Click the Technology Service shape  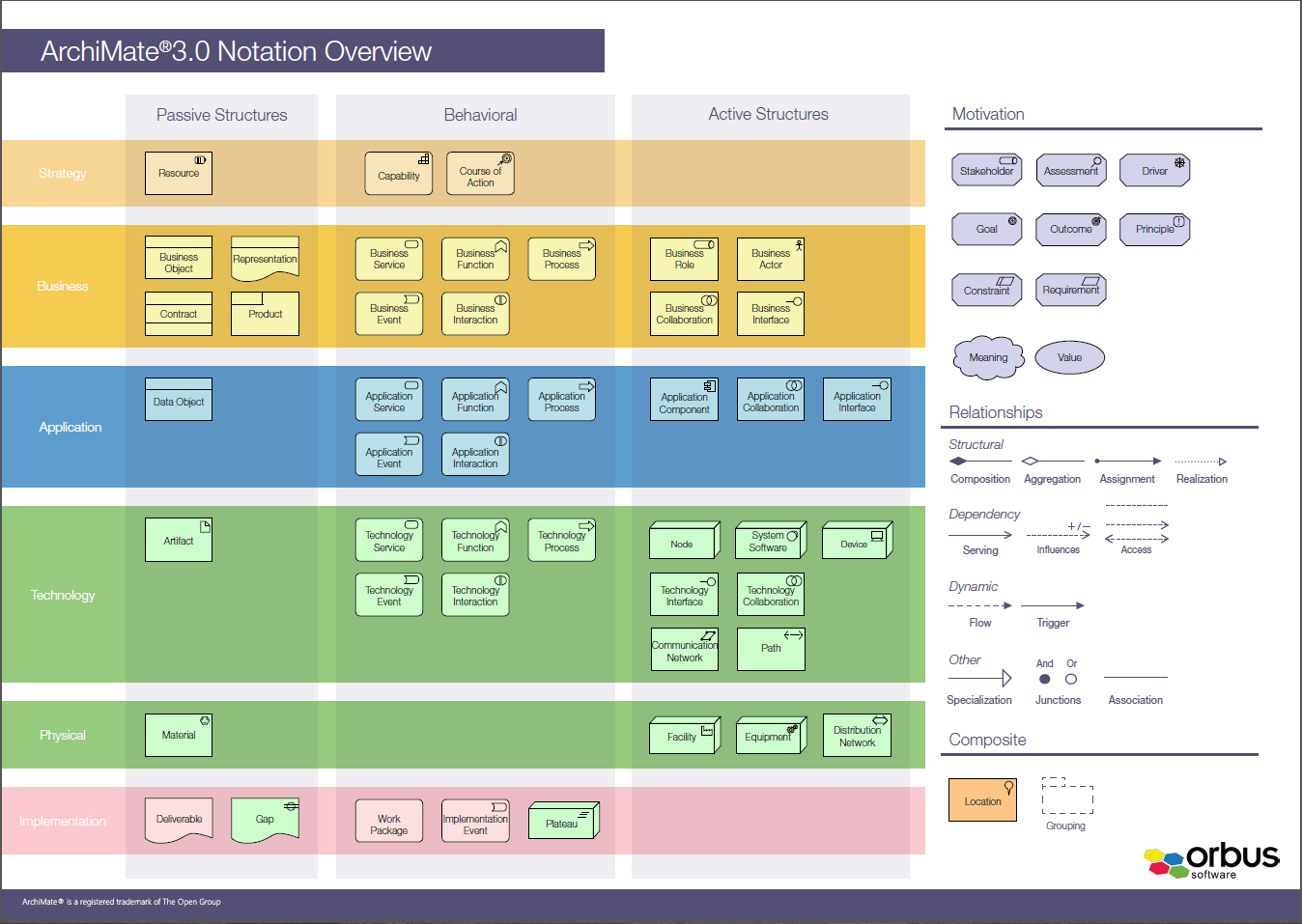[389, 540]
